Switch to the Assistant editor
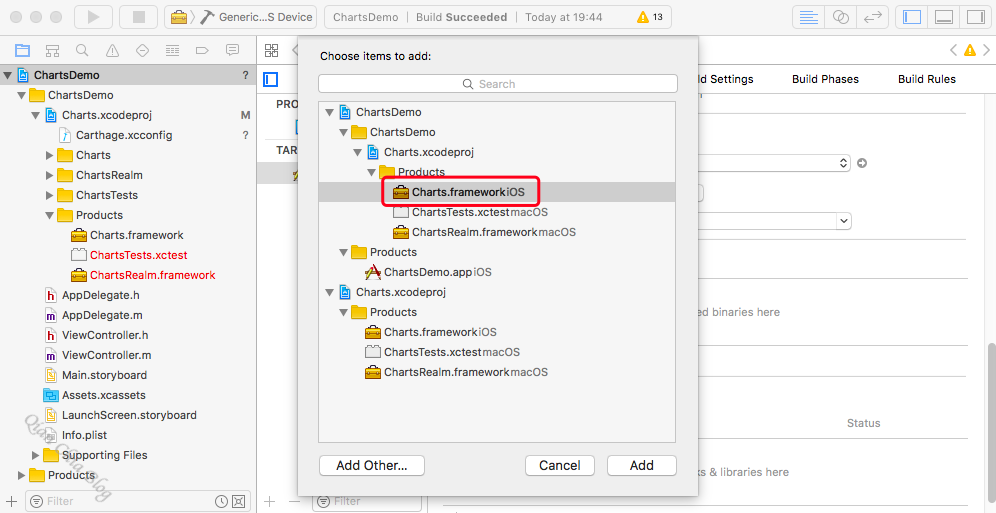 [840, 17]
